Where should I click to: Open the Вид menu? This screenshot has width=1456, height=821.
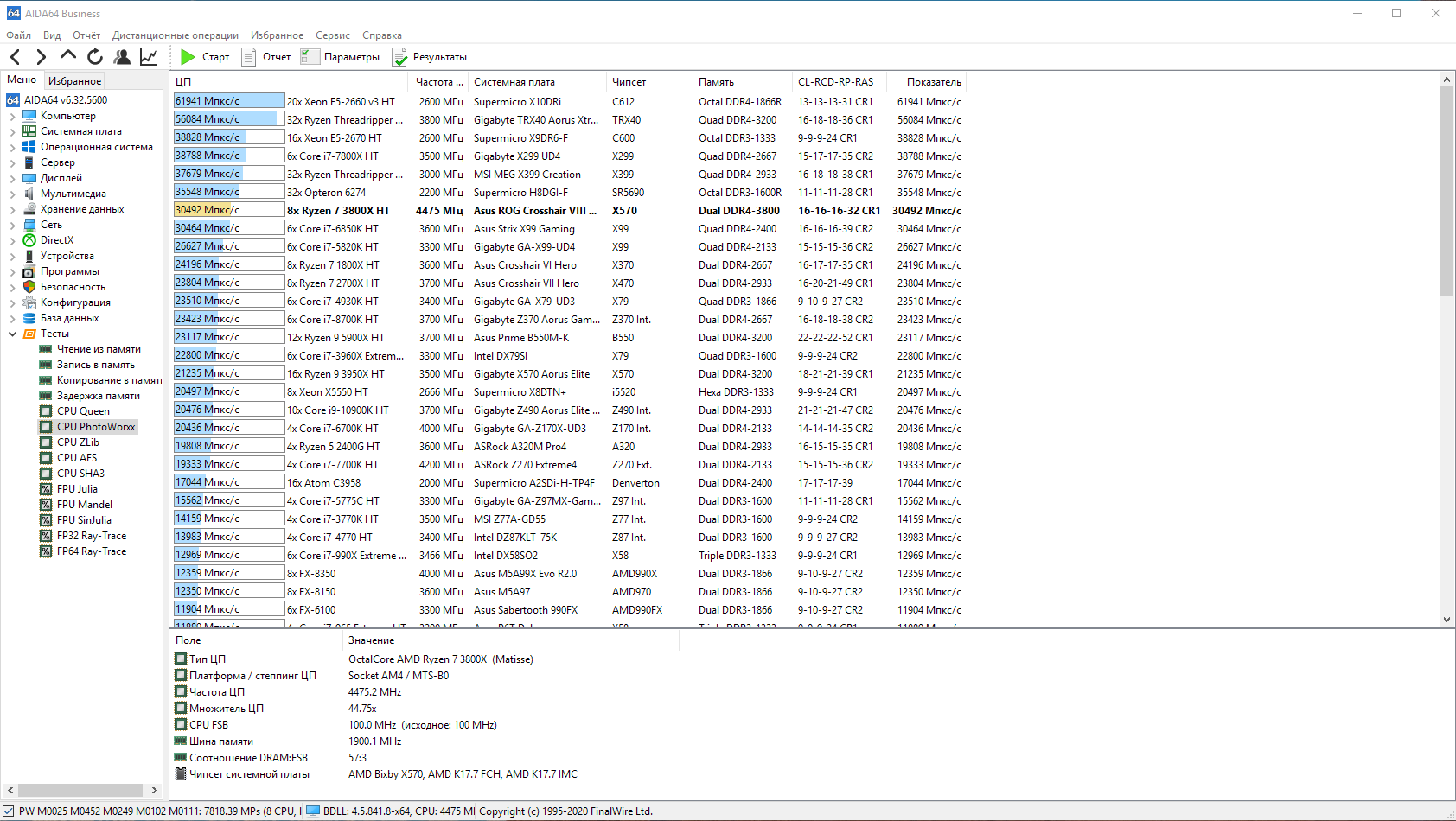pyautogui.click(x=52, y=35)
